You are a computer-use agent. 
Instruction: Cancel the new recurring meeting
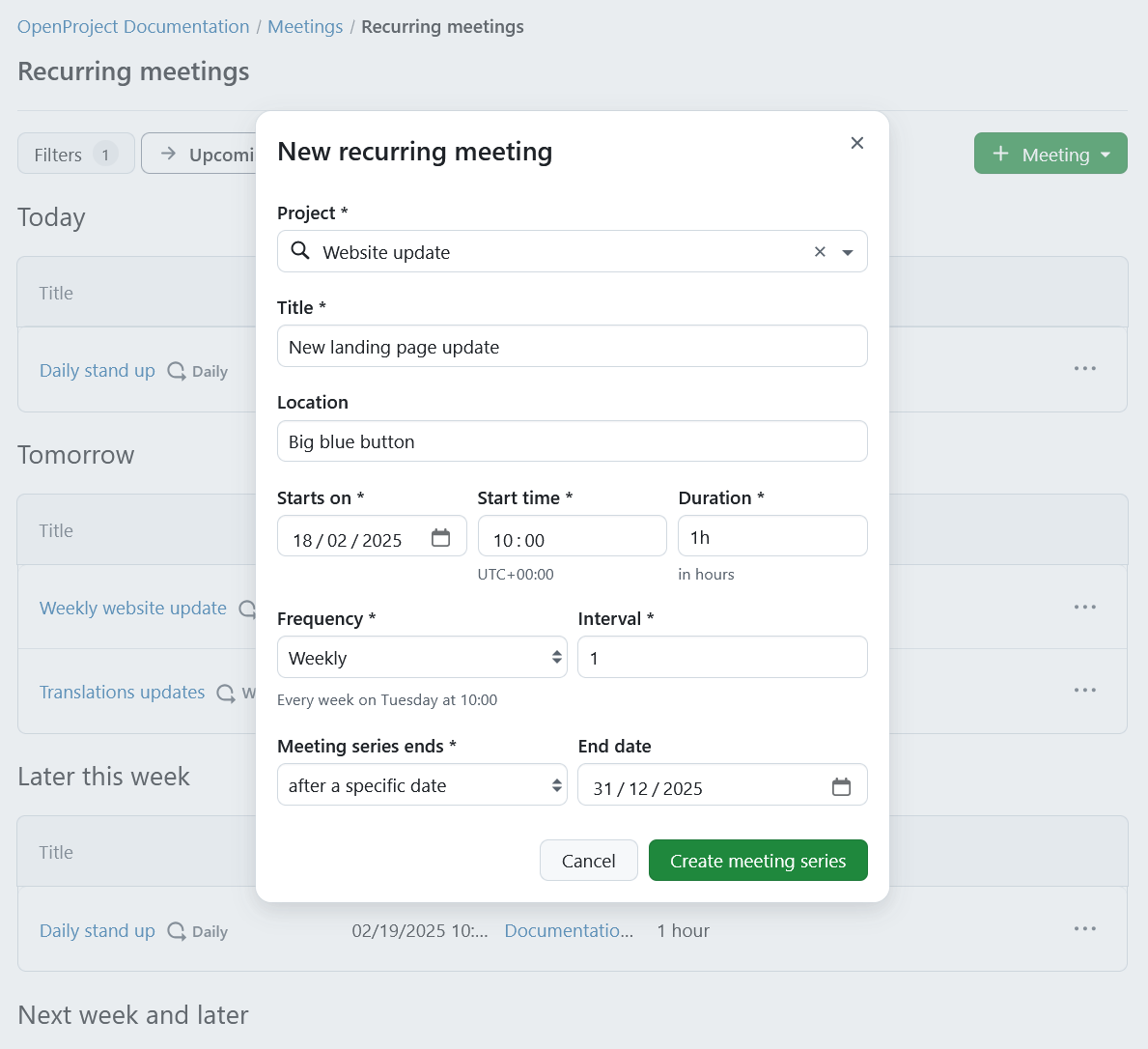pyautogui.click(x=588, y=860)
